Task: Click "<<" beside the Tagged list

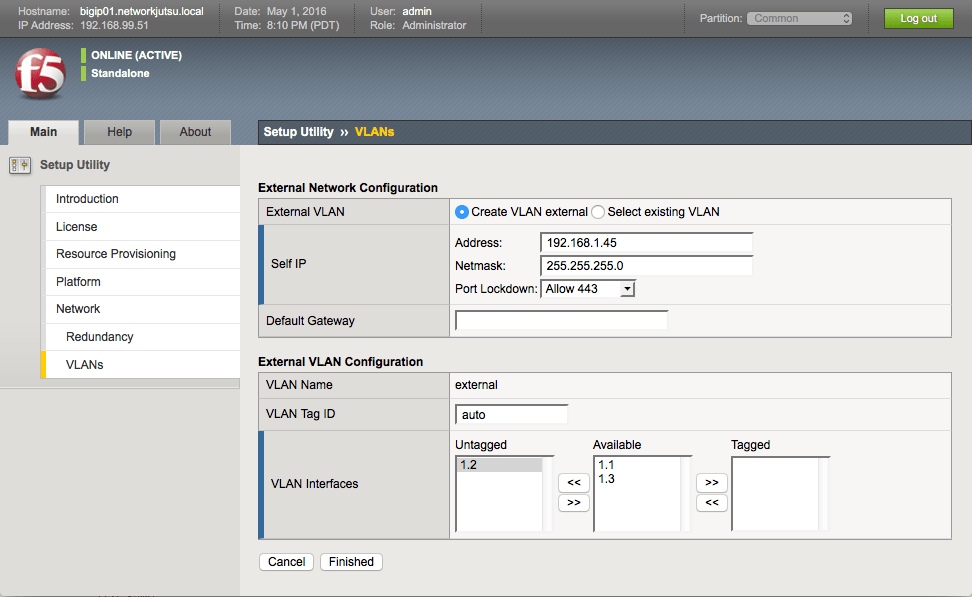Action: pos(711,502)
